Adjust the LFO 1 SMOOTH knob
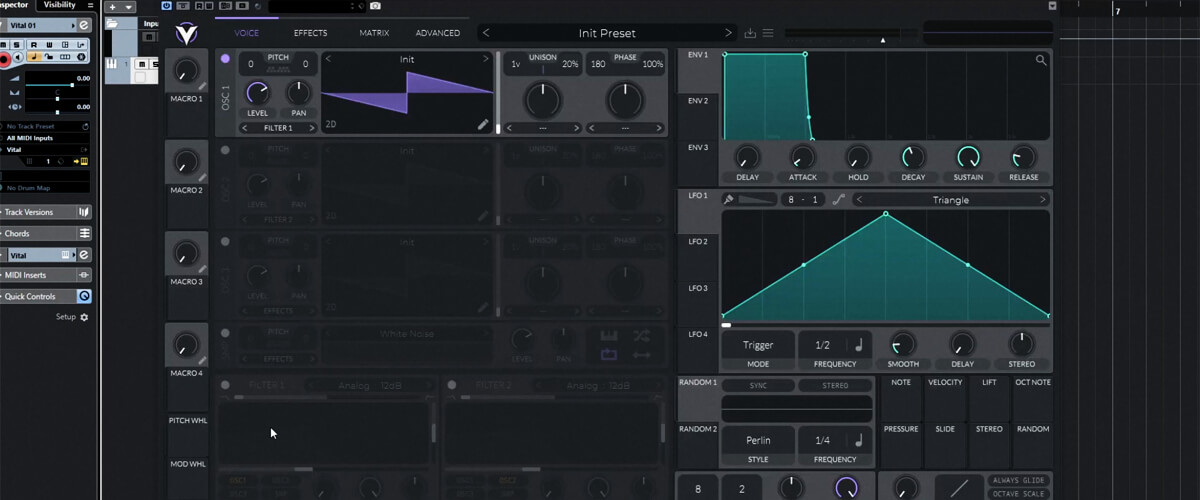The height and width of the screenshot is (500, 1200). point(903,345)
